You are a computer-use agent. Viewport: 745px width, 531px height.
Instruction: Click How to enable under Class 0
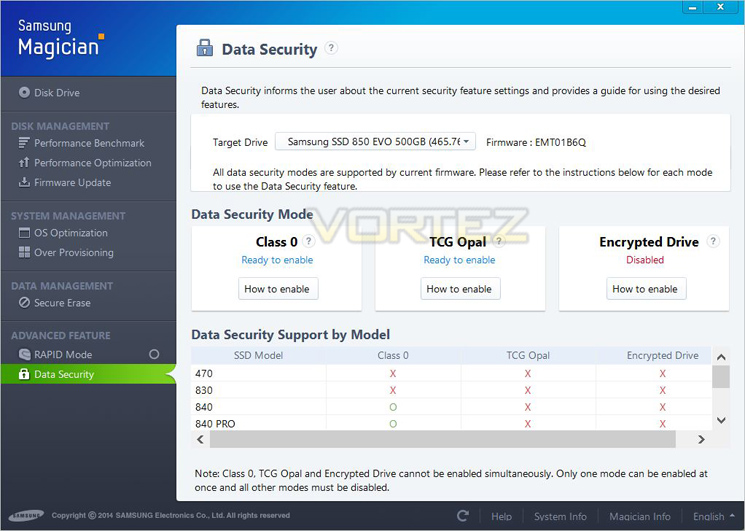point(277,289)
